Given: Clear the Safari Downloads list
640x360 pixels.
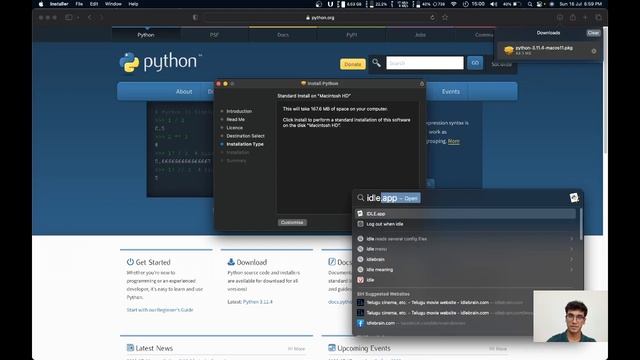Looking at the screenshot, I should point(593,33).
